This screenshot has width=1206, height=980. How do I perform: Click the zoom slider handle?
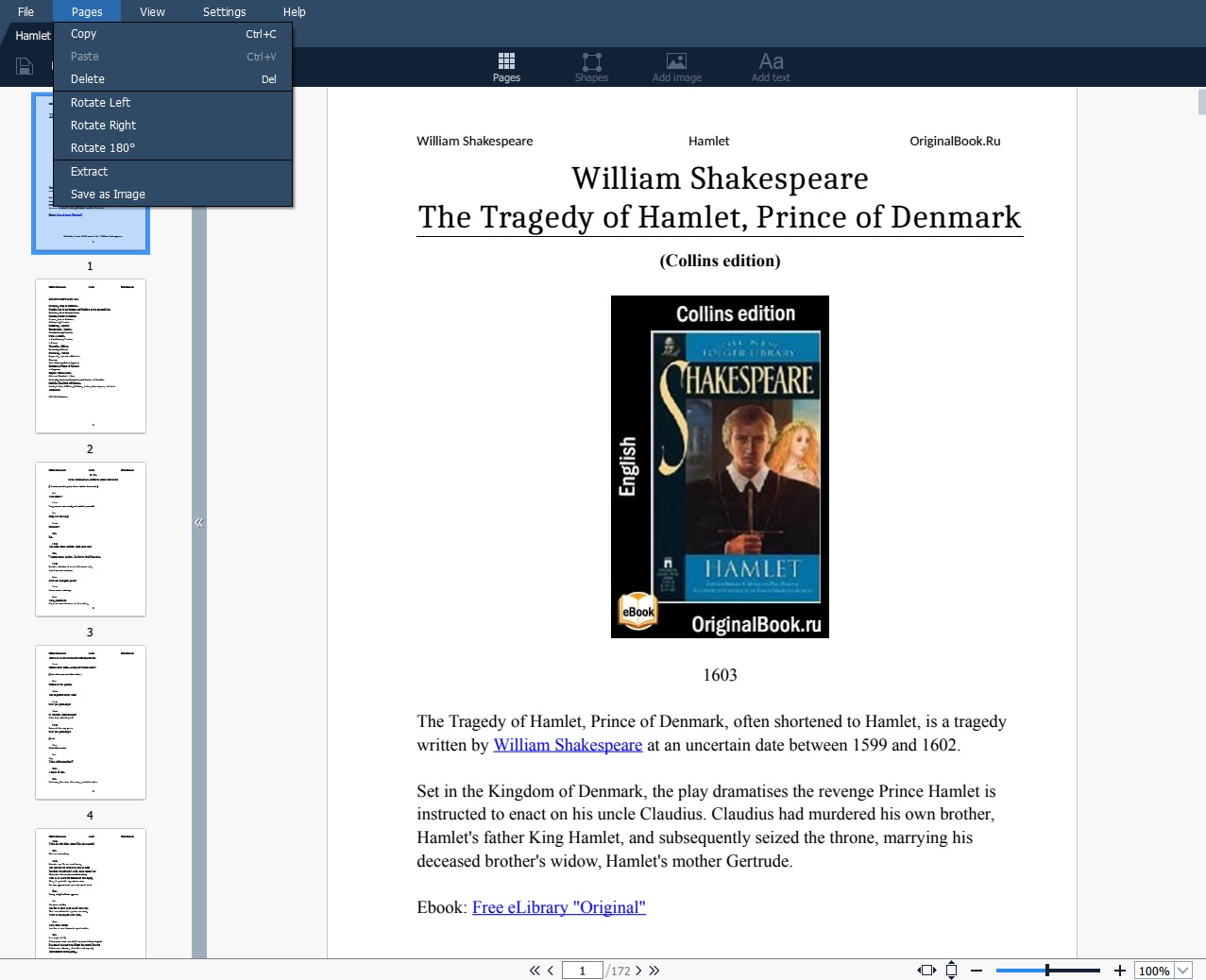coord(1047,971)
